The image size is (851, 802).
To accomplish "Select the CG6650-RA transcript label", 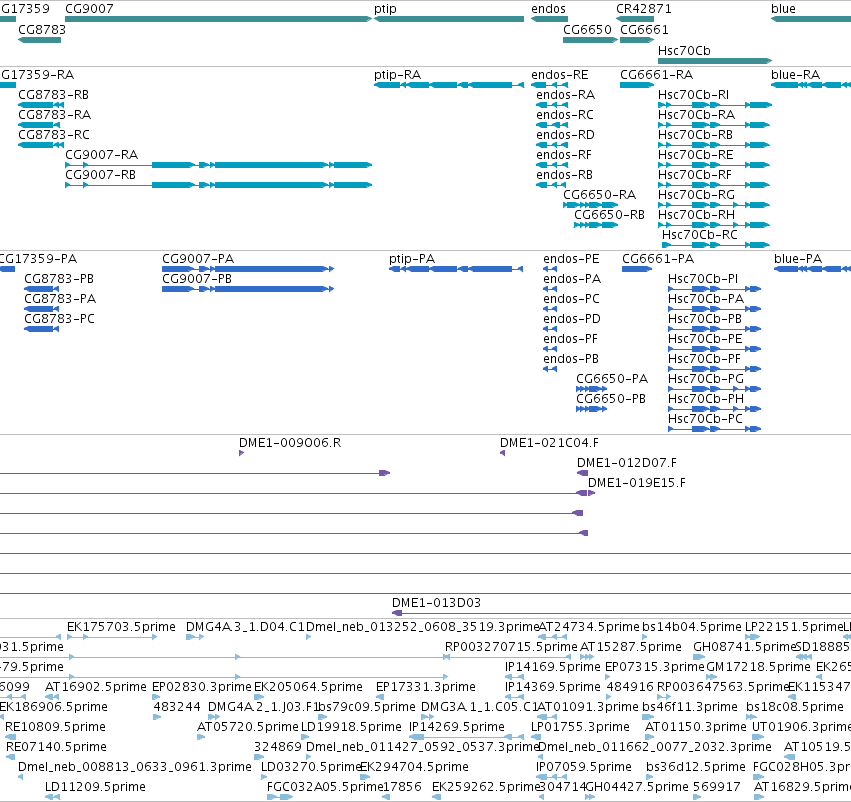I will 599,195.
